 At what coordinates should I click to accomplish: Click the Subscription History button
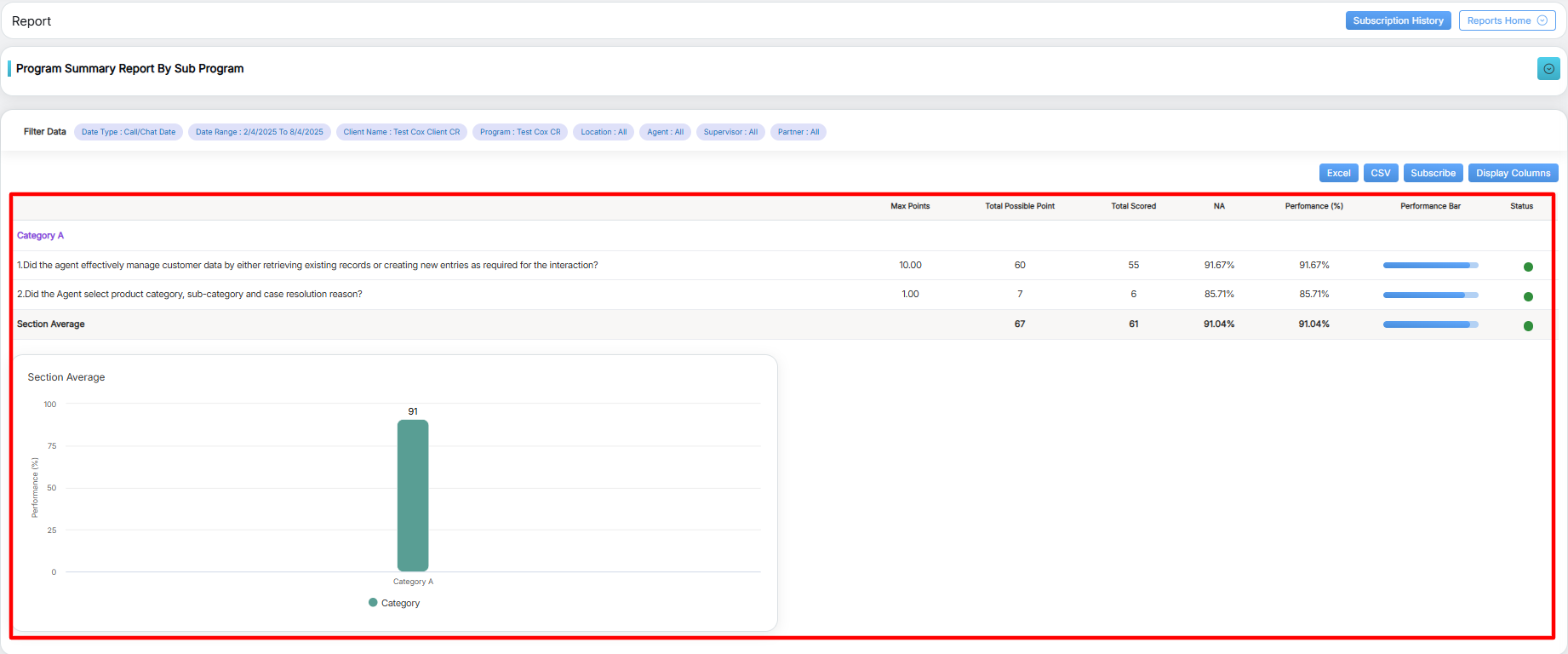1398,20
